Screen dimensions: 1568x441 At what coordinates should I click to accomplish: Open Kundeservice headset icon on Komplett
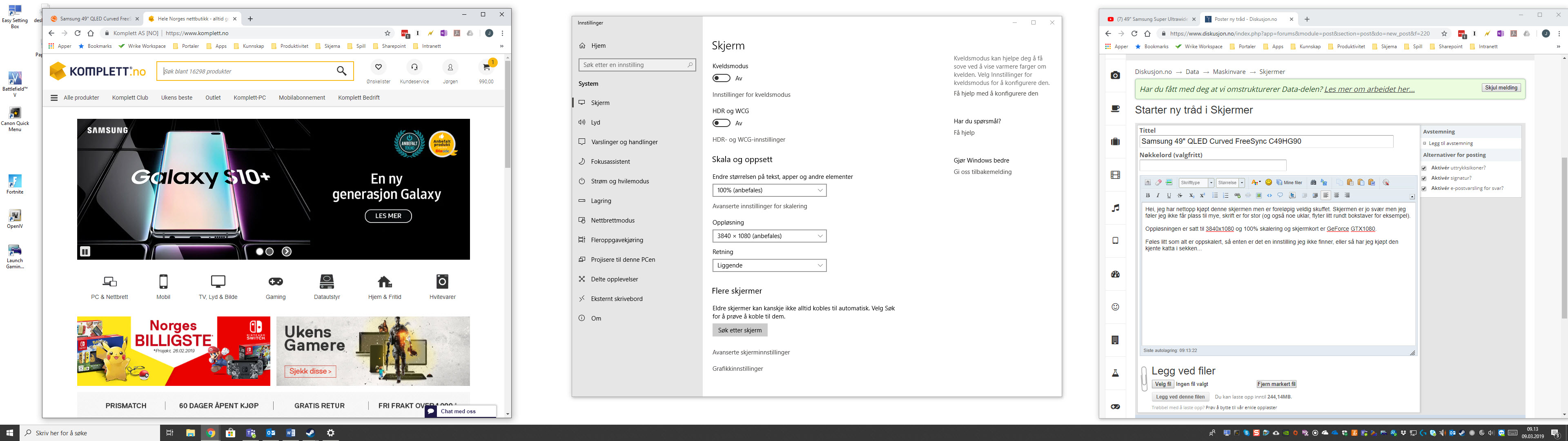(414, 67)
